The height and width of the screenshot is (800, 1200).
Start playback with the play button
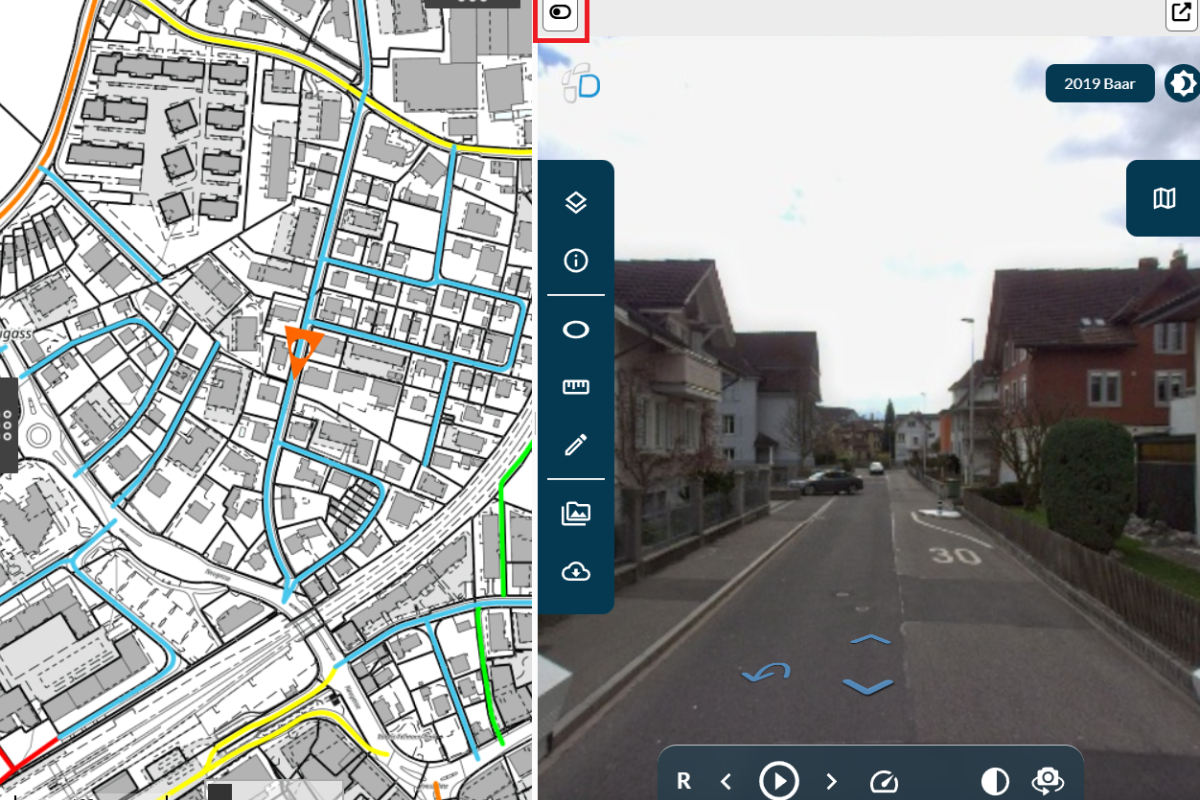click(779, 781)
